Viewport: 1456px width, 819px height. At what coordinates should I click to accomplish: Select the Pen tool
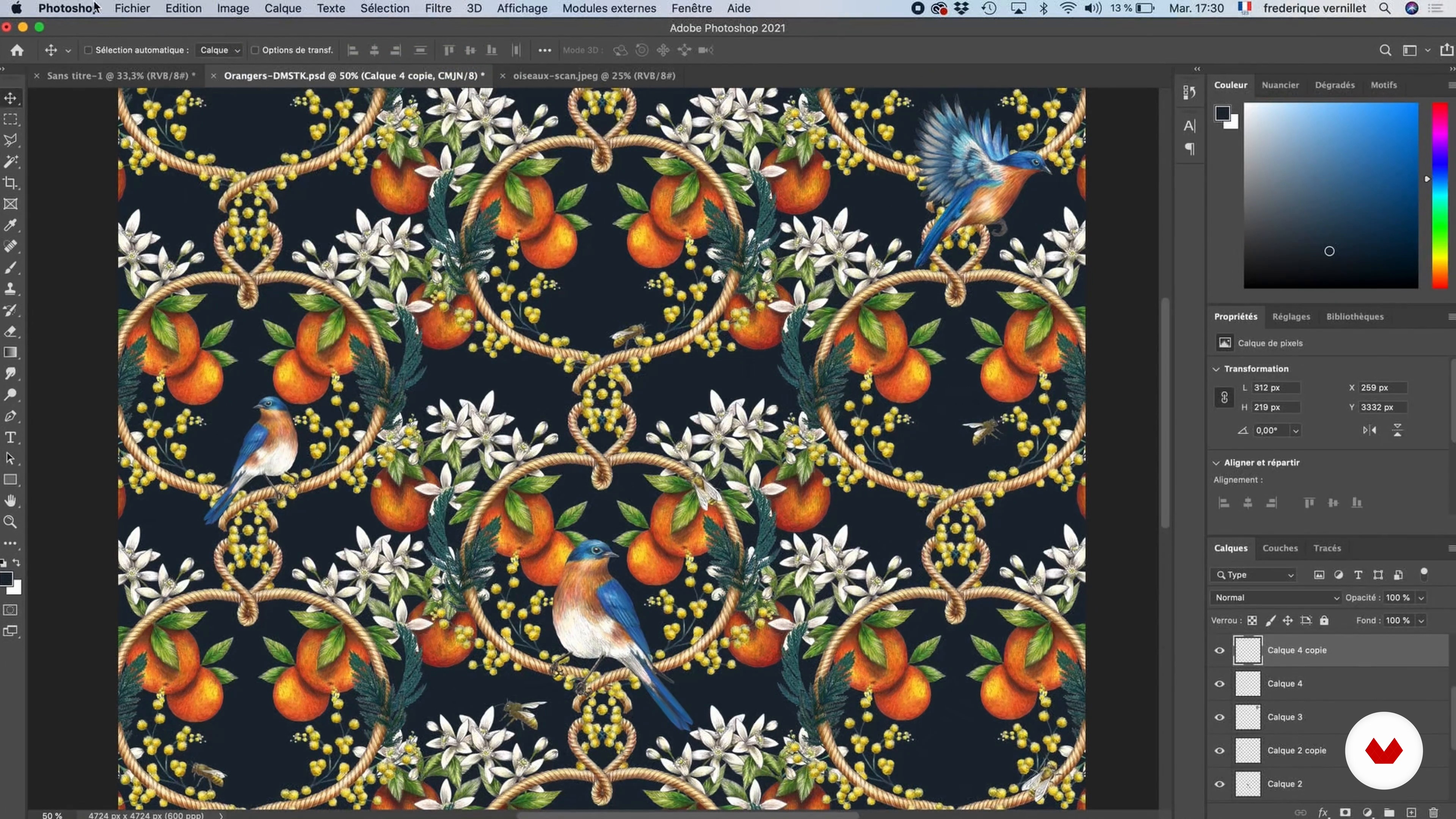(10, 416)
